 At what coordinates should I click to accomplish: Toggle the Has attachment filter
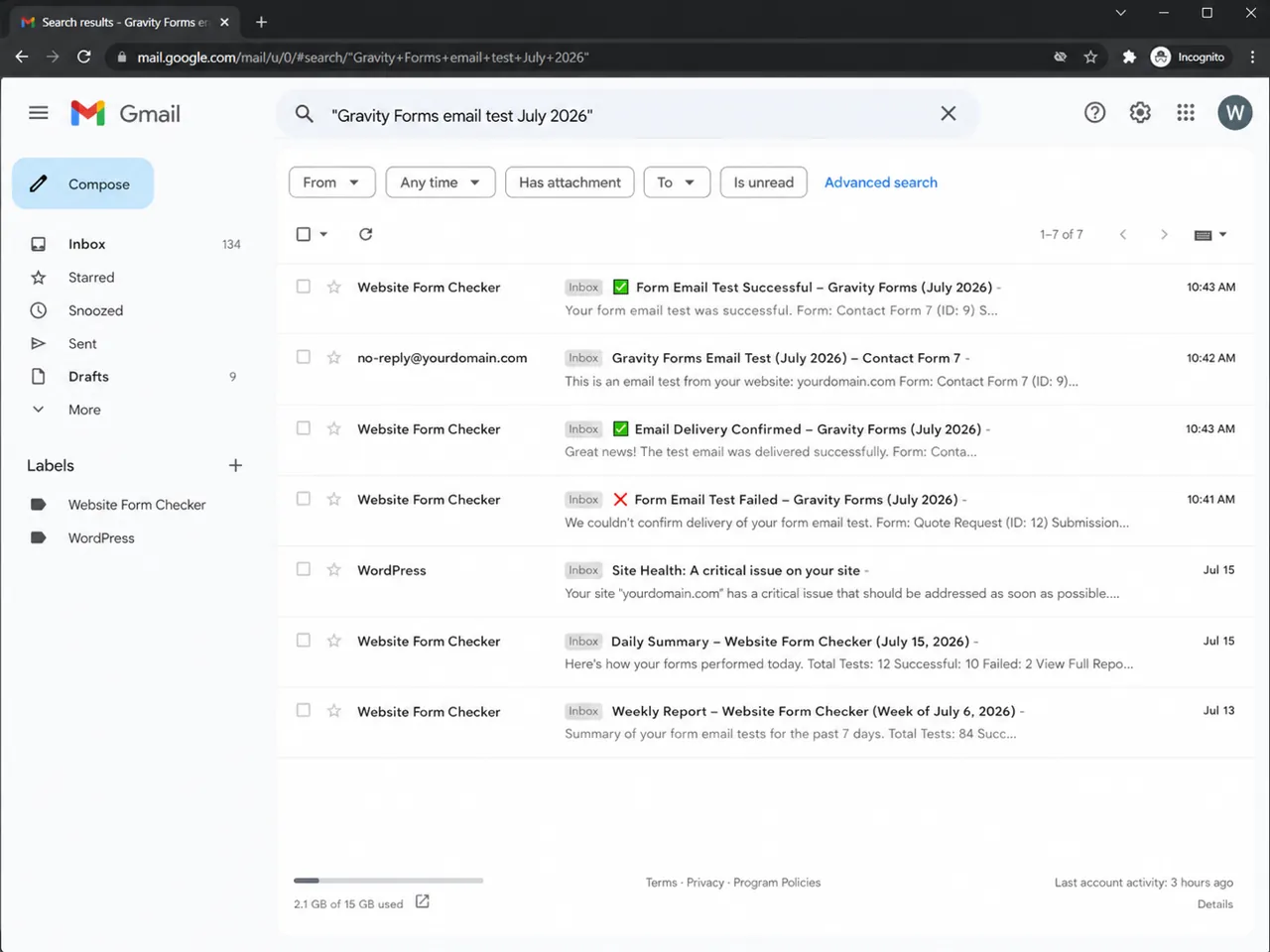pyautogui.click(x=570, y=182)
